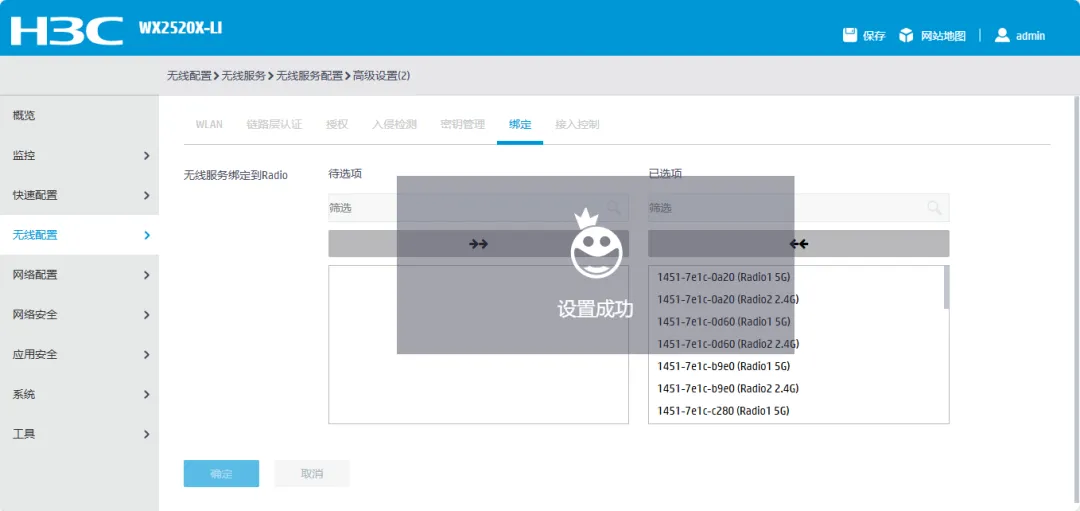The image size is (1080, 511).
Task: Switch to 接入控制 tab
Action: 577,125
